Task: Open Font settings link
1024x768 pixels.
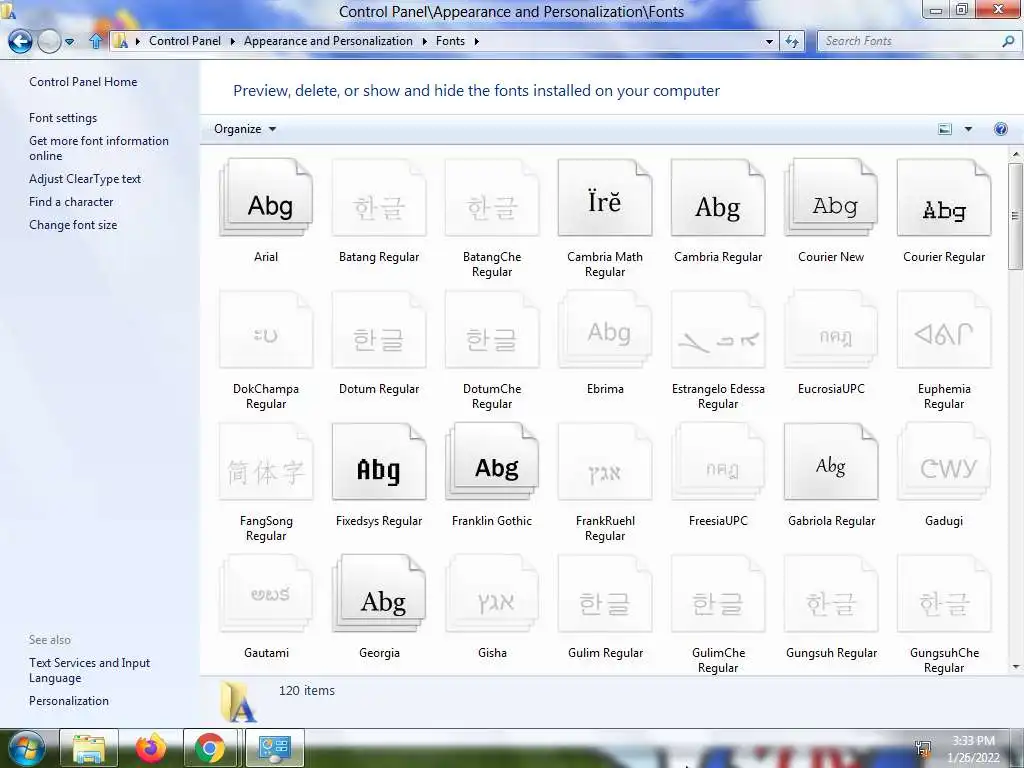Action: click(63, 118)
